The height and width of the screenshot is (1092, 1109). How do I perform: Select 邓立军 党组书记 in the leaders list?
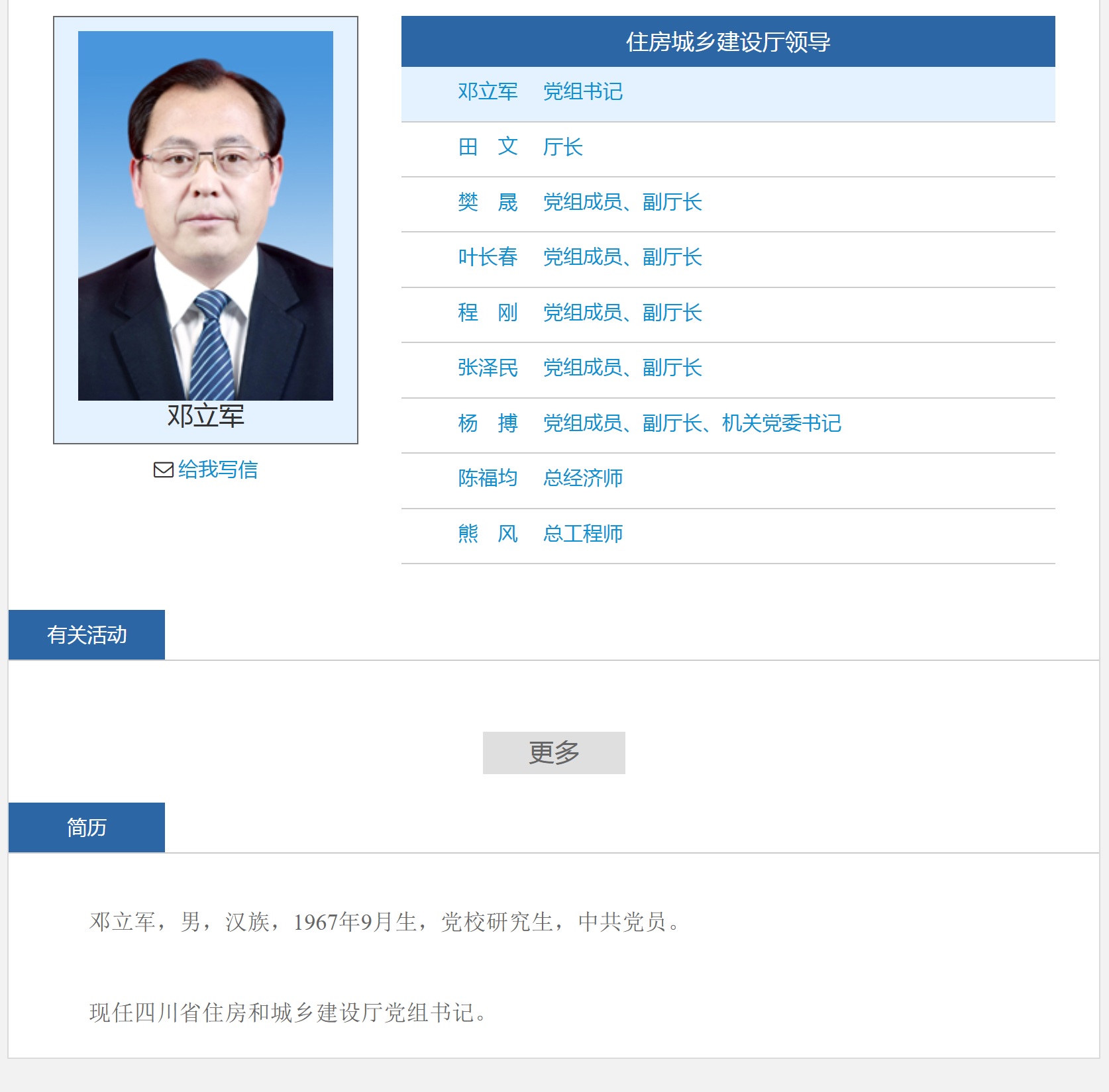[728, 94]
